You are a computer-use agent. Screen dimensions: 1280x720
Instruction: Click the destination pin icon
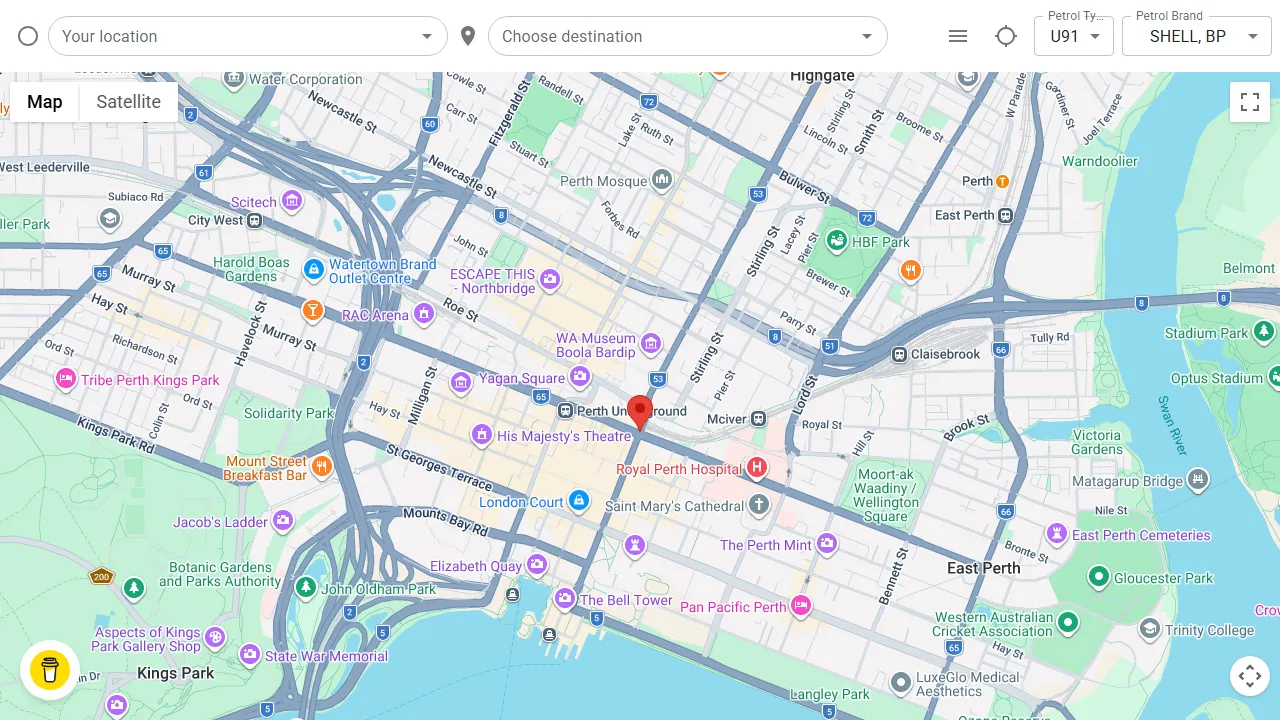pos(467,36)
